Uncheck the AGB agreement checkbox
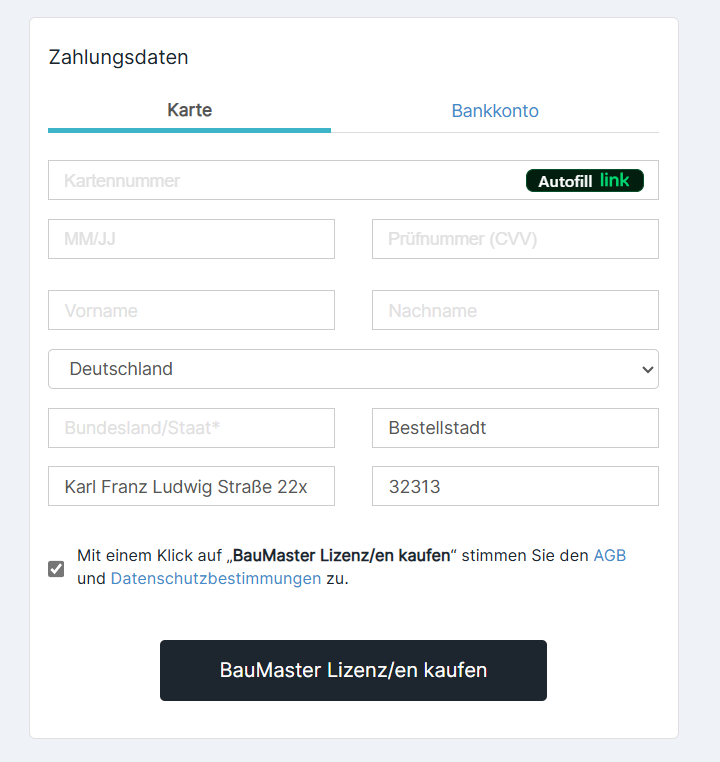The image size is (720, 762). point(56,569)
